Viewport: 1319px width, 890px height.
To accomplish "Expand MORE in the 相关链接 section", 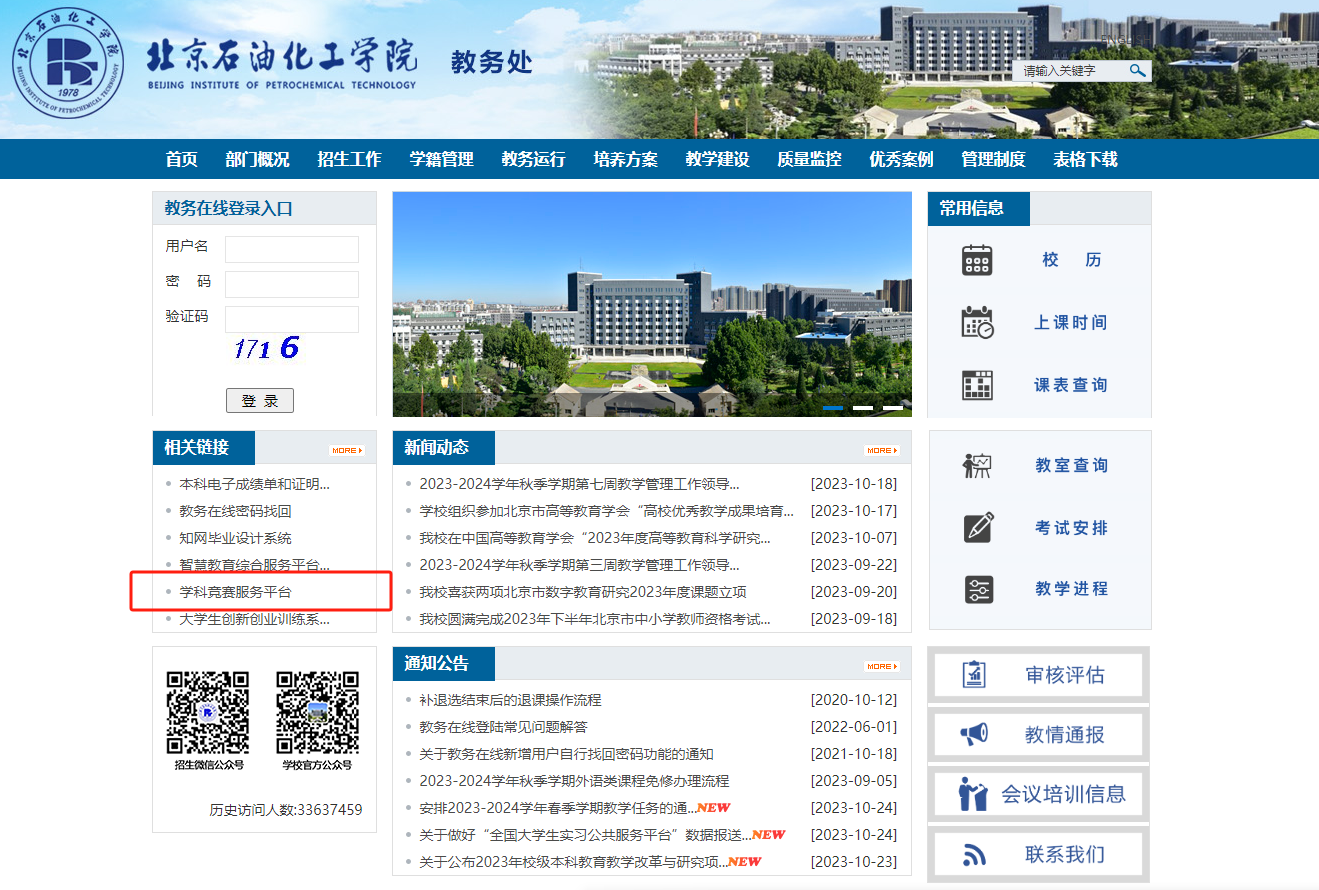I will (x=346, y=451).
